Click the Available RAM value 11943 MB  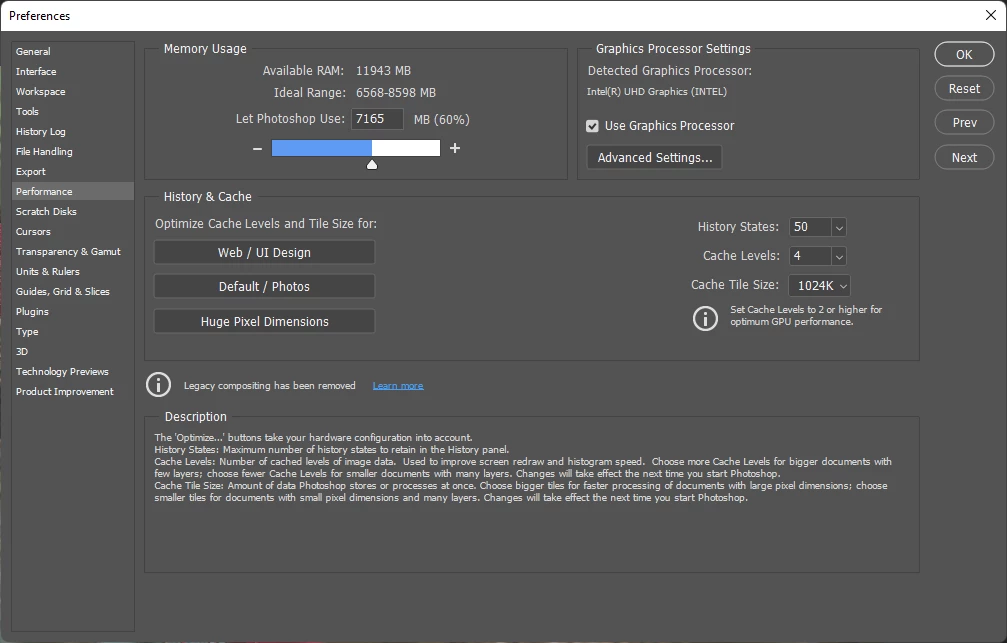click(383, 71)
